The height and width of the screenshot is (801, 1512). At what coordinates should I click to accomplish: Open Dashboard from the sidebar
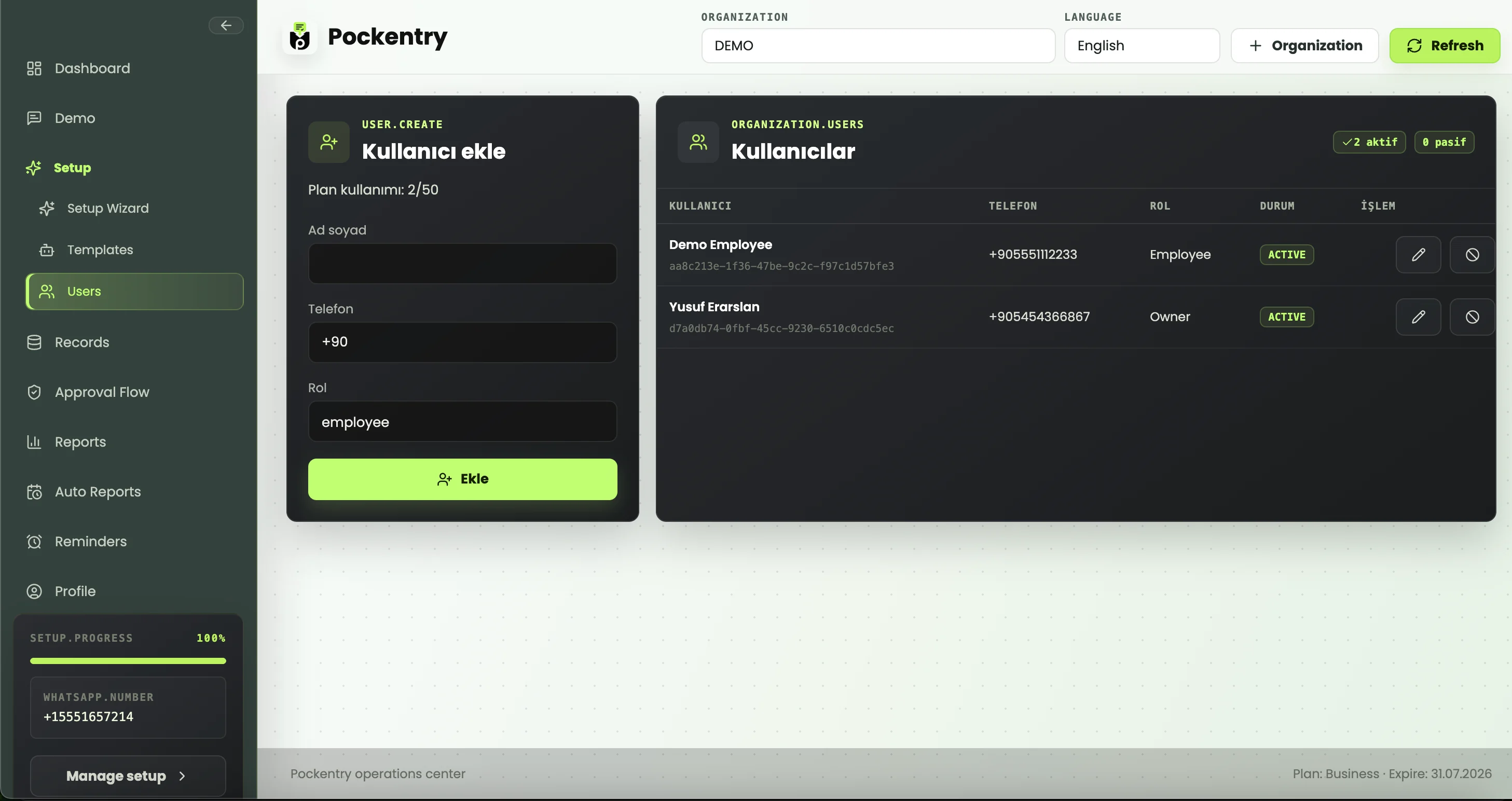tap(134, 68)
